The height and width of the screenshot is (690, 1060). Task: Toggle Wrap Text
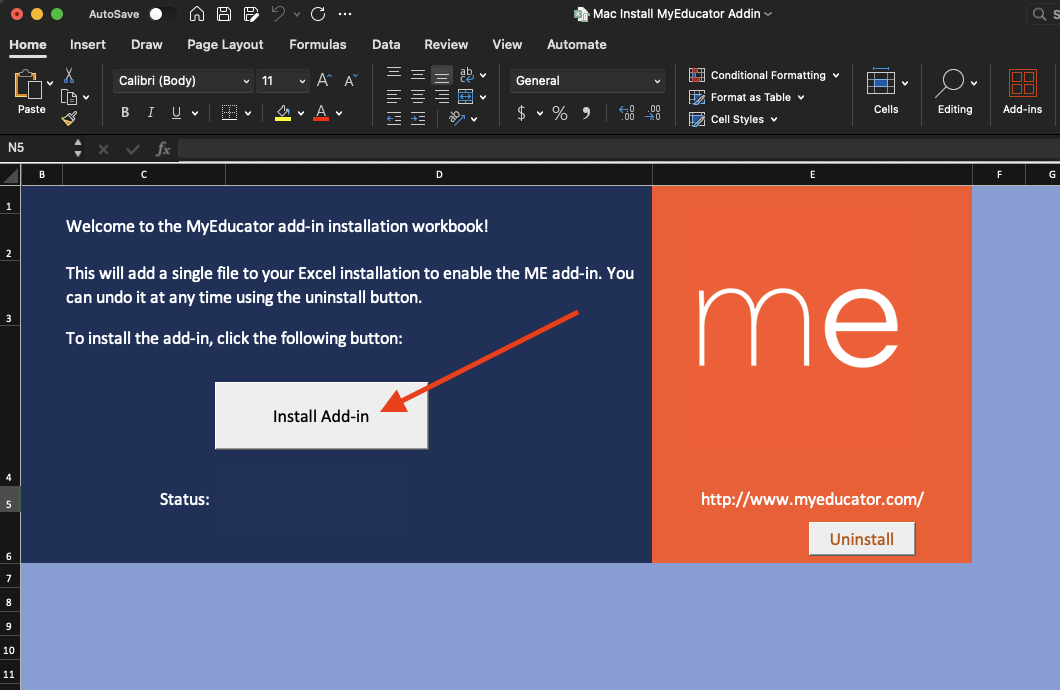coord(466,74)
